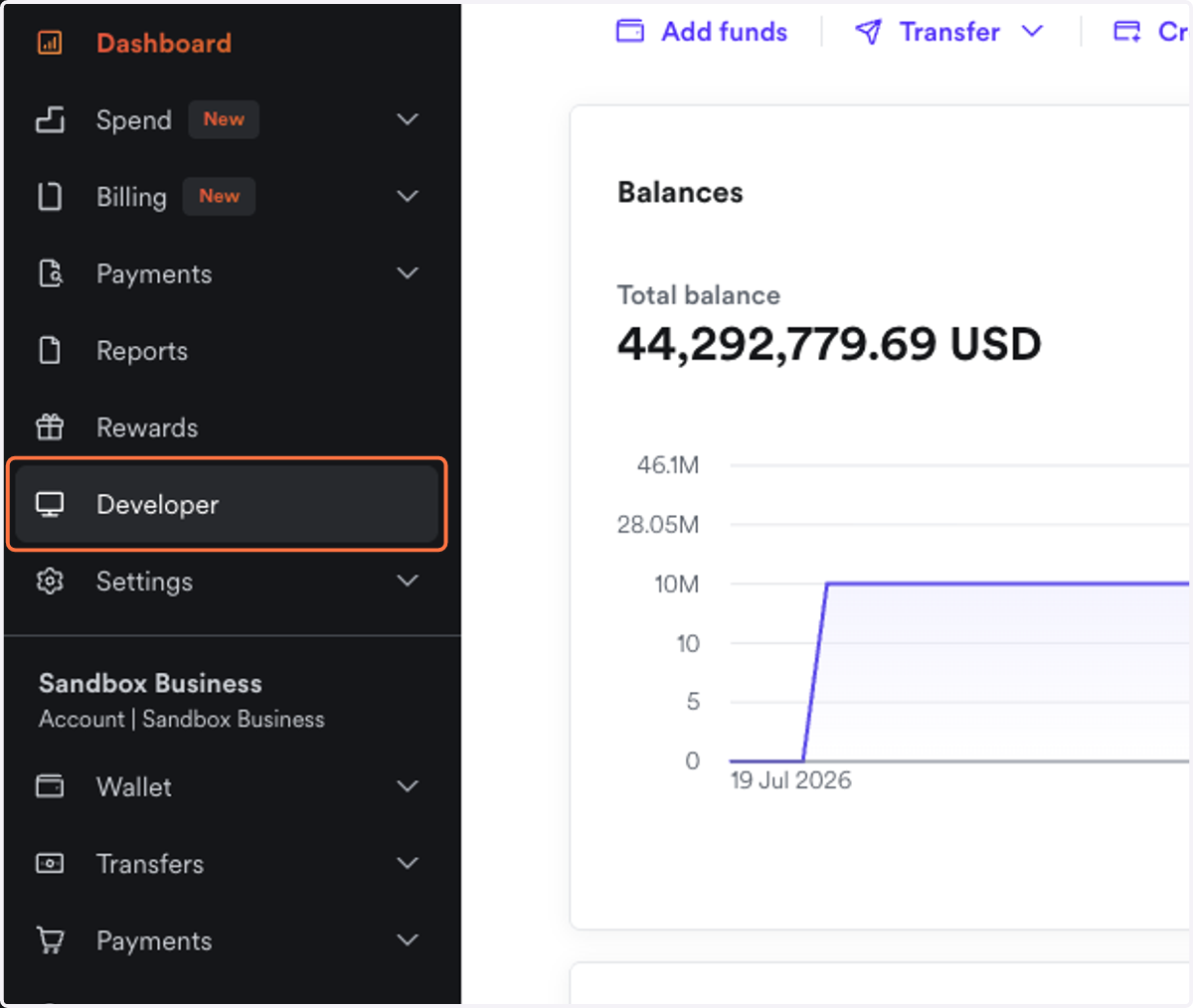Expand the Wallet chevron
This screenshot has width=1193, height=1008.
point(408,786)
